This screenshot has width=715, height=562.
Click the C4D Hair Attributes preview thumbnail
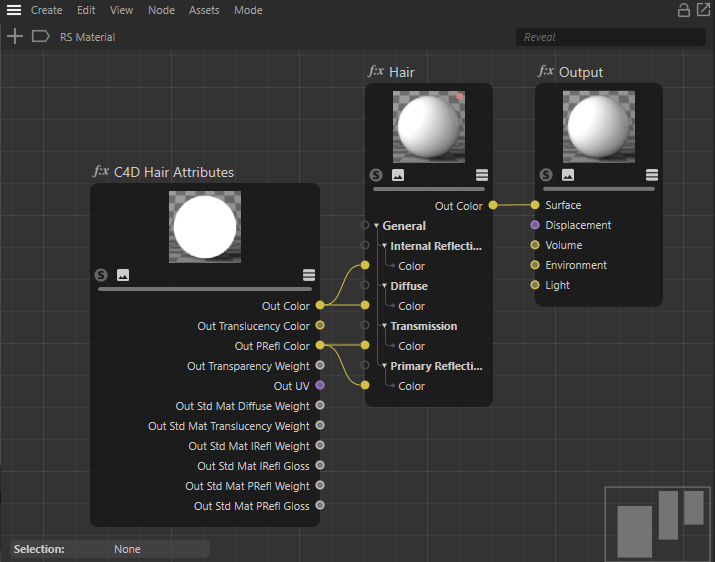(205, 228)
